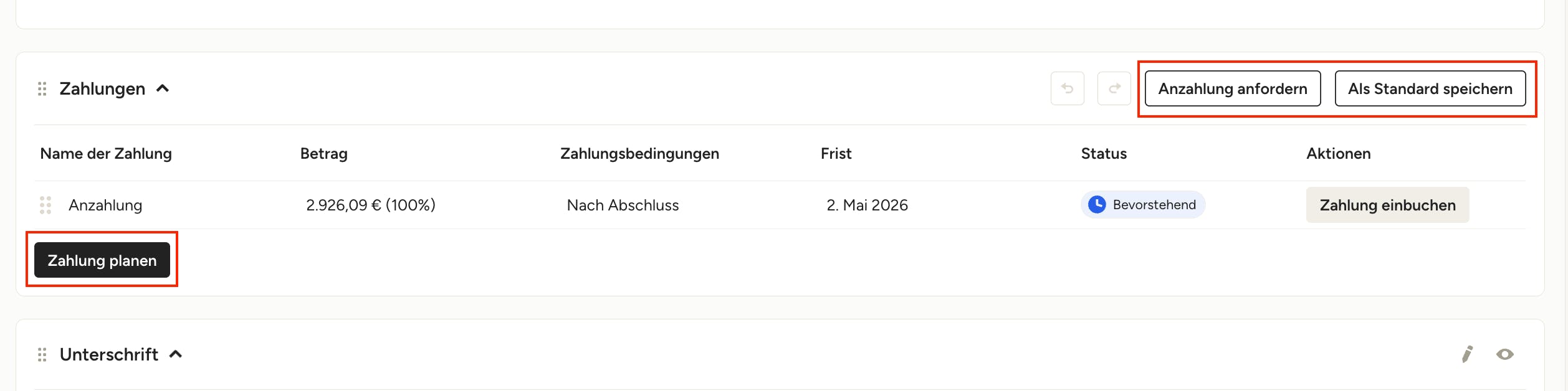The height and width of the screenshot is (391, 1568).
Task: Click the Anzahlung anfordern button
Action: (1232, 88)
